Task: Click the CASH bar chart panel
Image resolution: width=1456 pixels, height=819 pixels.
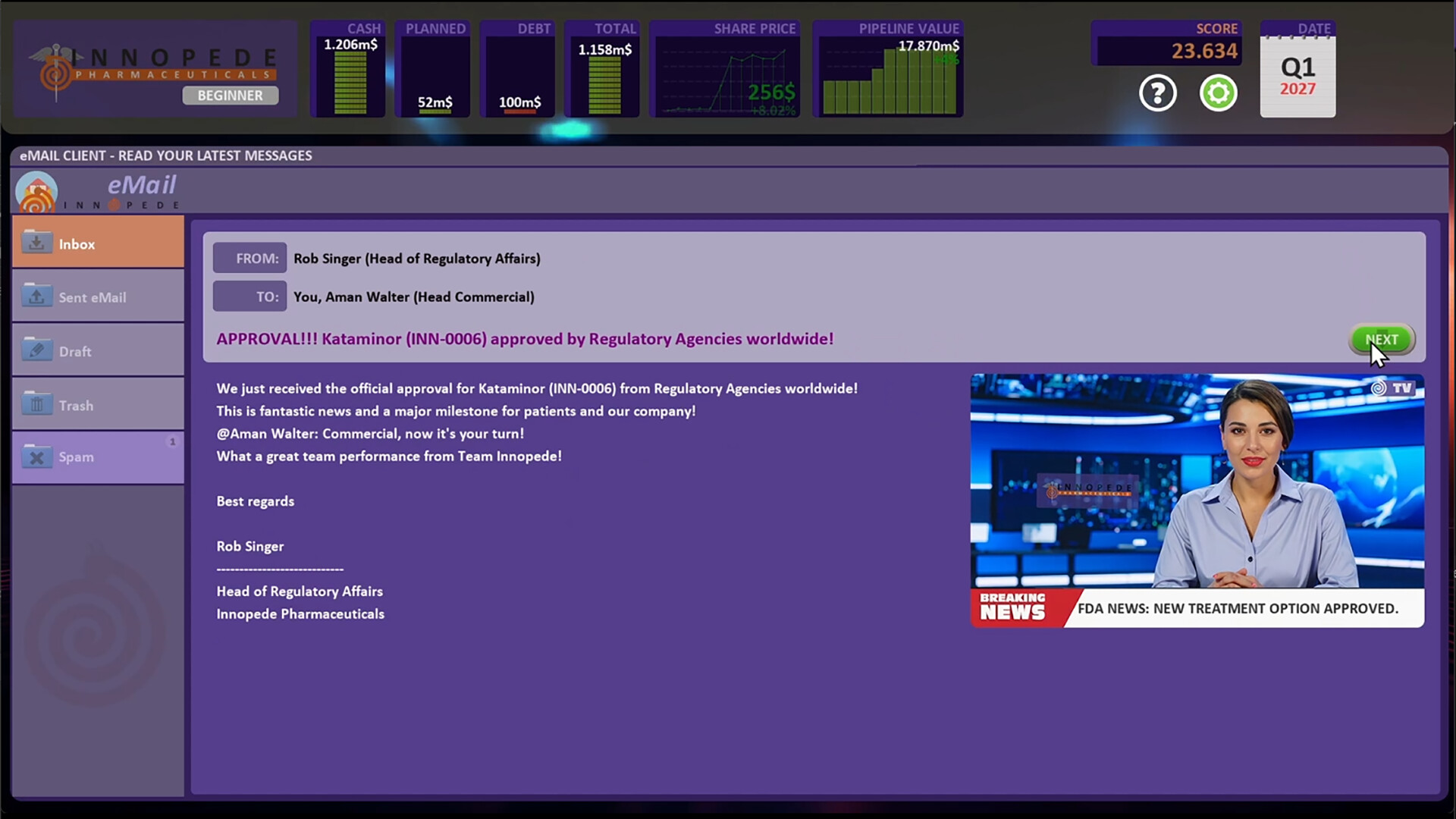Action: pyautogui.click(x=348, y=68)
